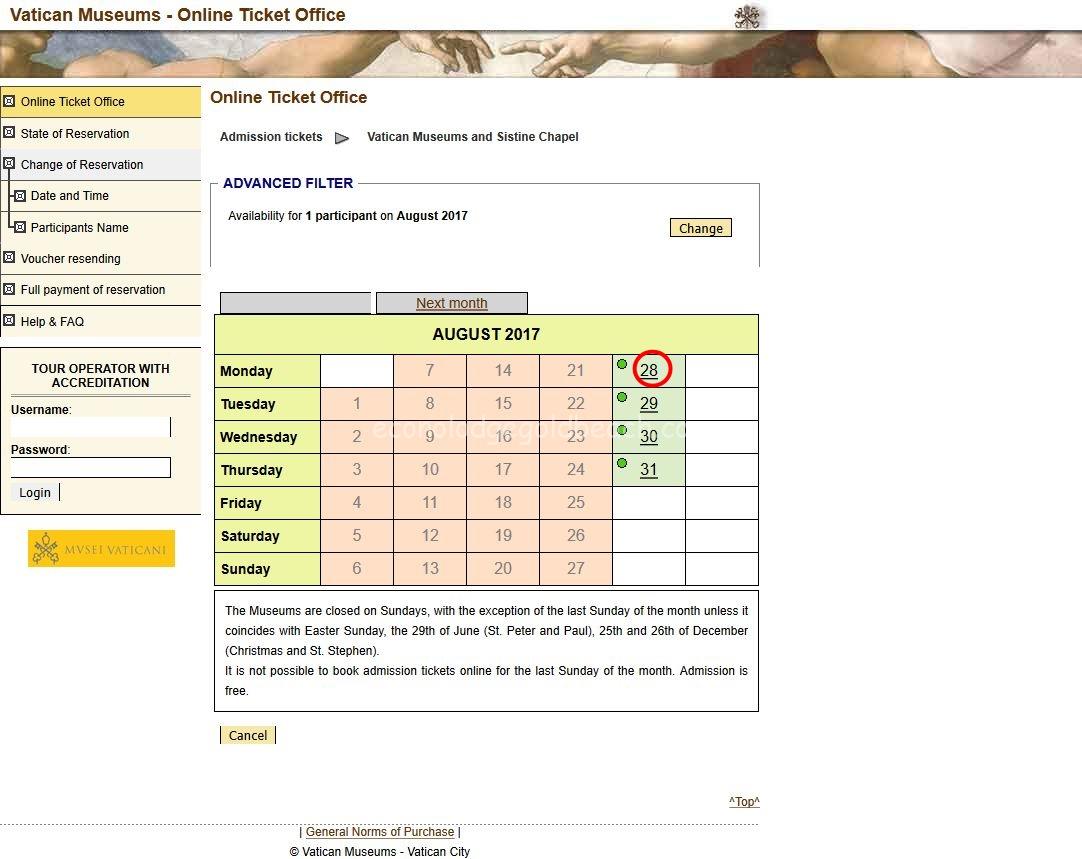1082x859 pixels.
Task: Click unavailable date 14 in calendar
Action: click(x=503, y=371)
